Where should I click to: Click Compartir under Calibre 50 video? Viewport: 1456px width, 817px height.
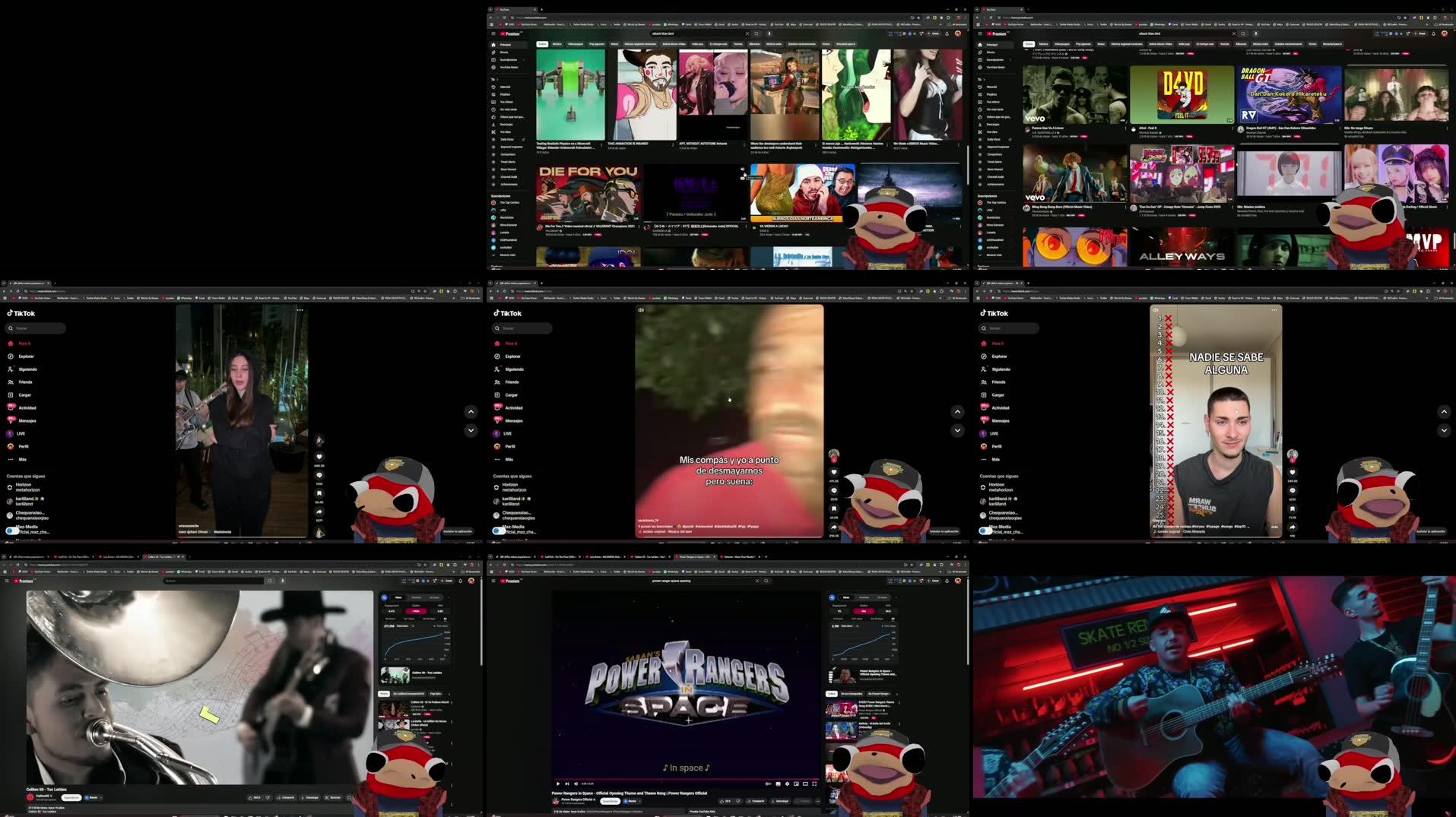(286, 798)
